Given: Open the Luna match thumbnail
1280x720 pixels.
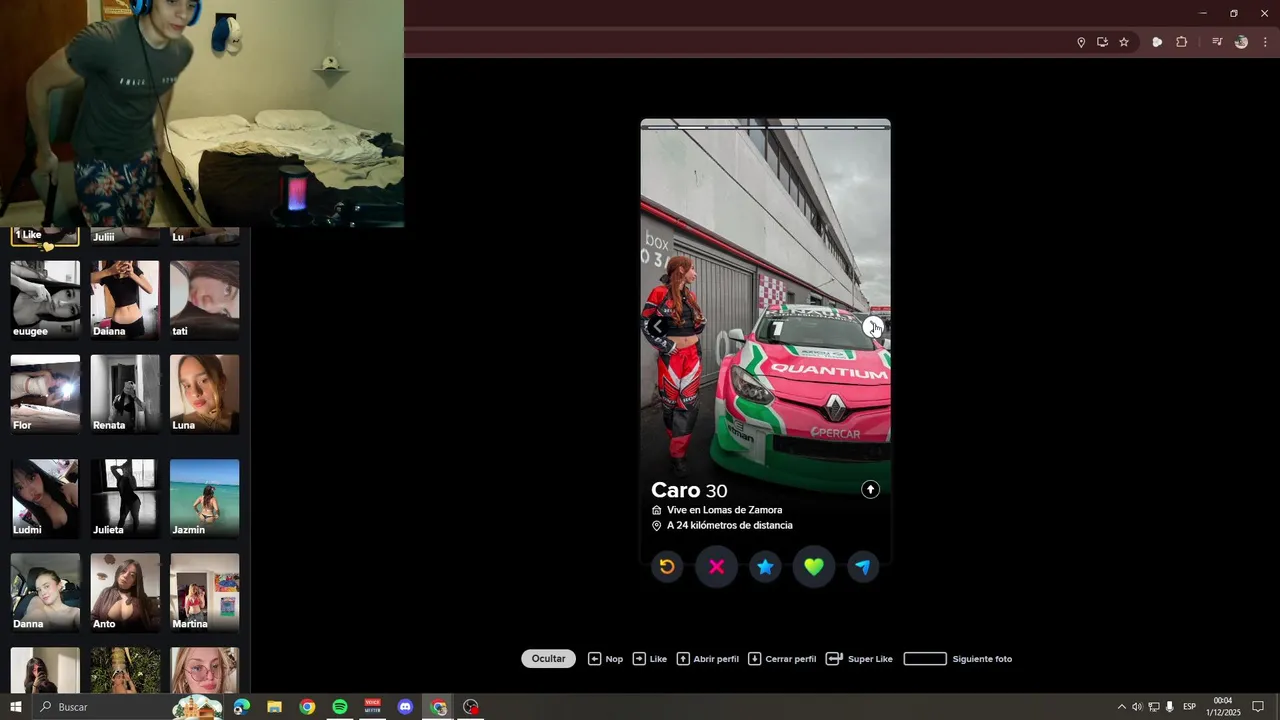Looking at the screenshot, I should (205, 394).
